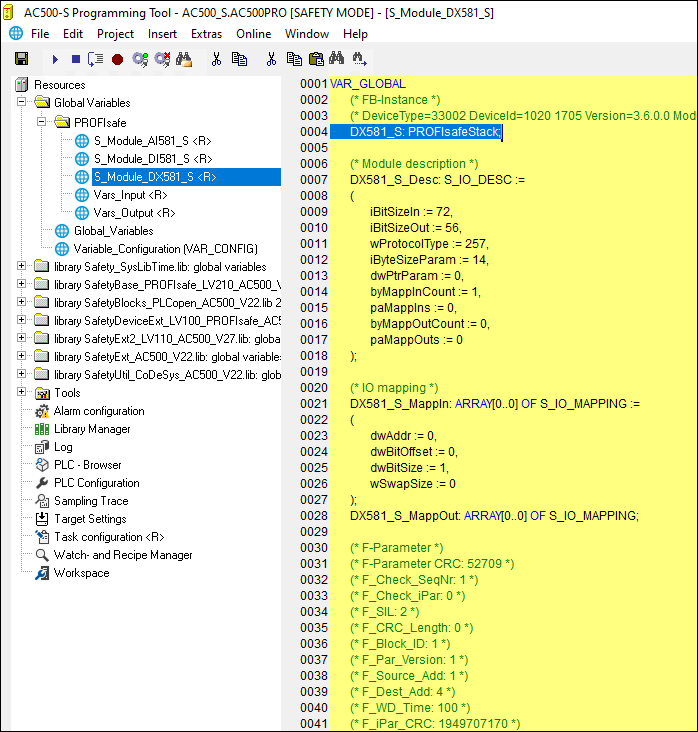Collapse the Global Variables folder

(22, 103)
